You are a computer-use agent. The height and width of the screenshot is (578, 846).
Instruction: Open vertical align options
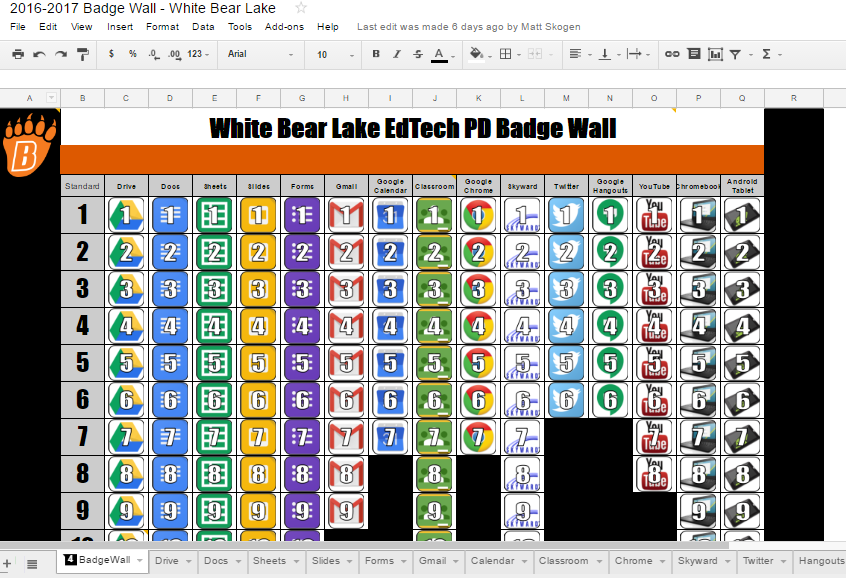[605, 54]
